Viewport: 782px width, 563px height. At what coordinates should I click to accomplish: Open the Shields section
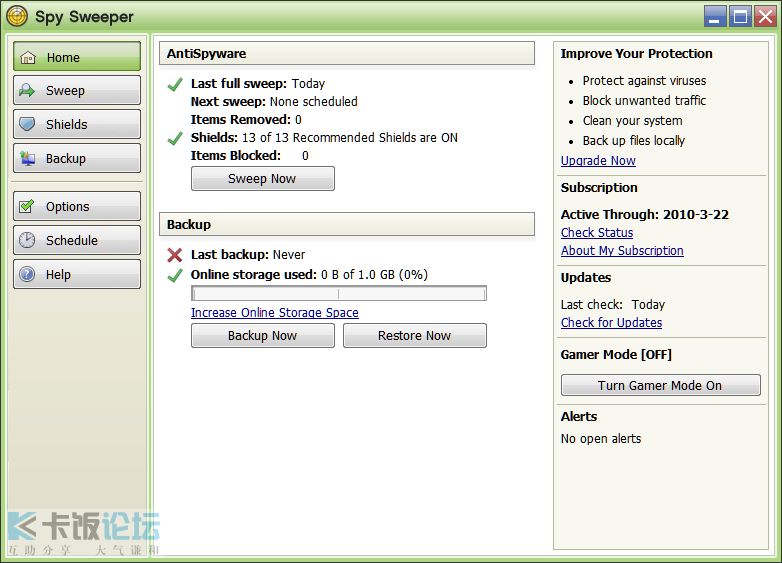tap(77, 124)
